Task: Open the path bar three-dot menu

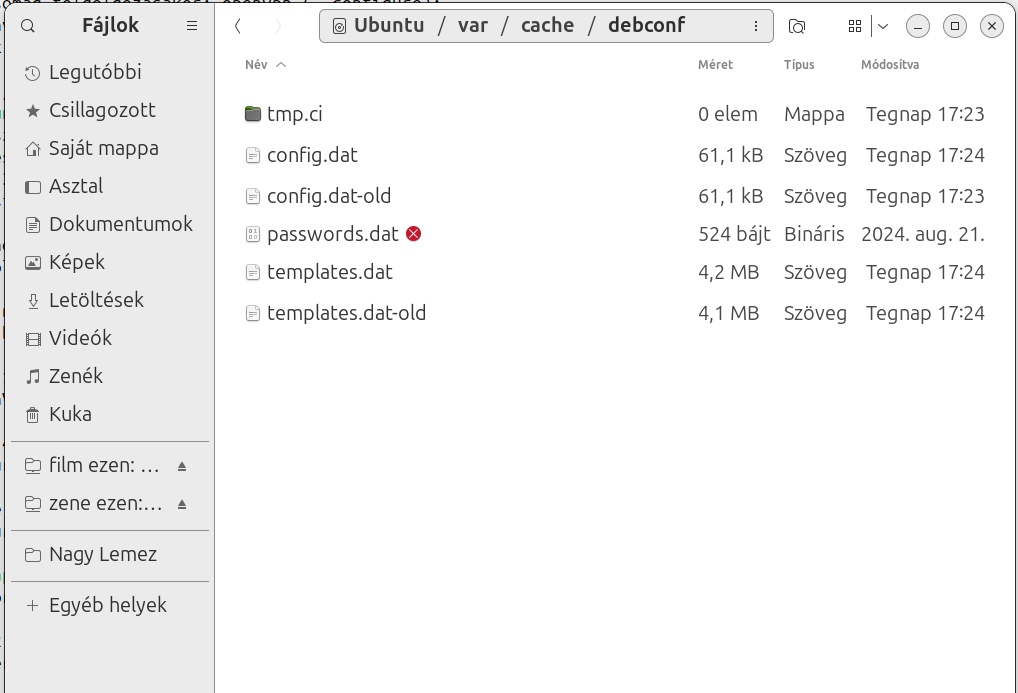Action: tap(756, 26)
